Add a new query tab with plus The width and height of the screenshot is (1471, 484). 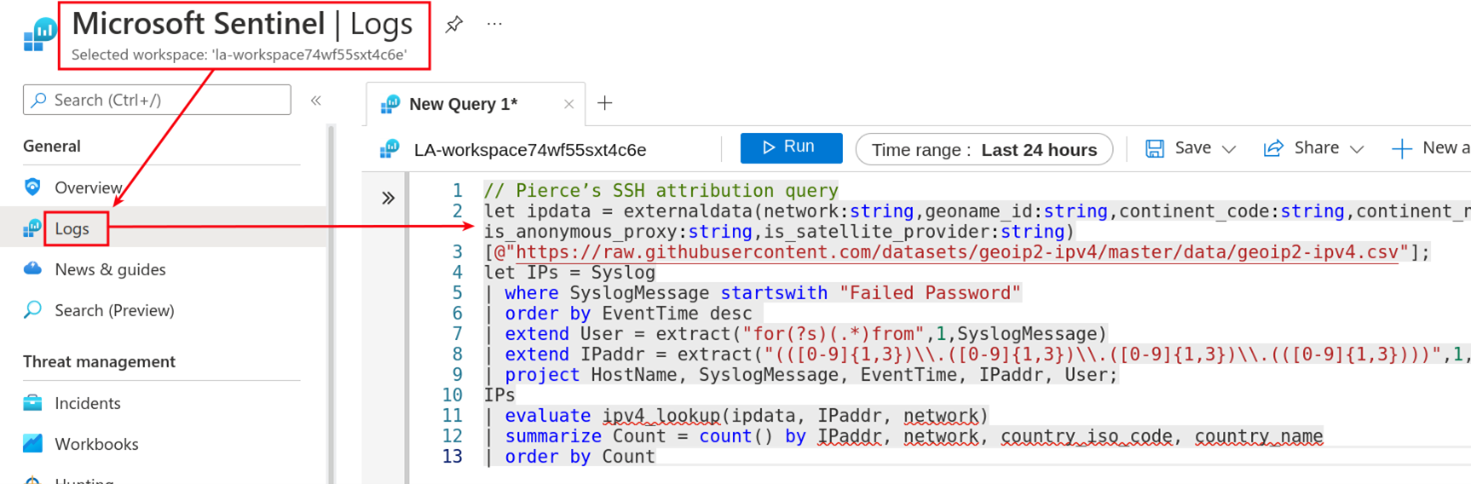605,103
